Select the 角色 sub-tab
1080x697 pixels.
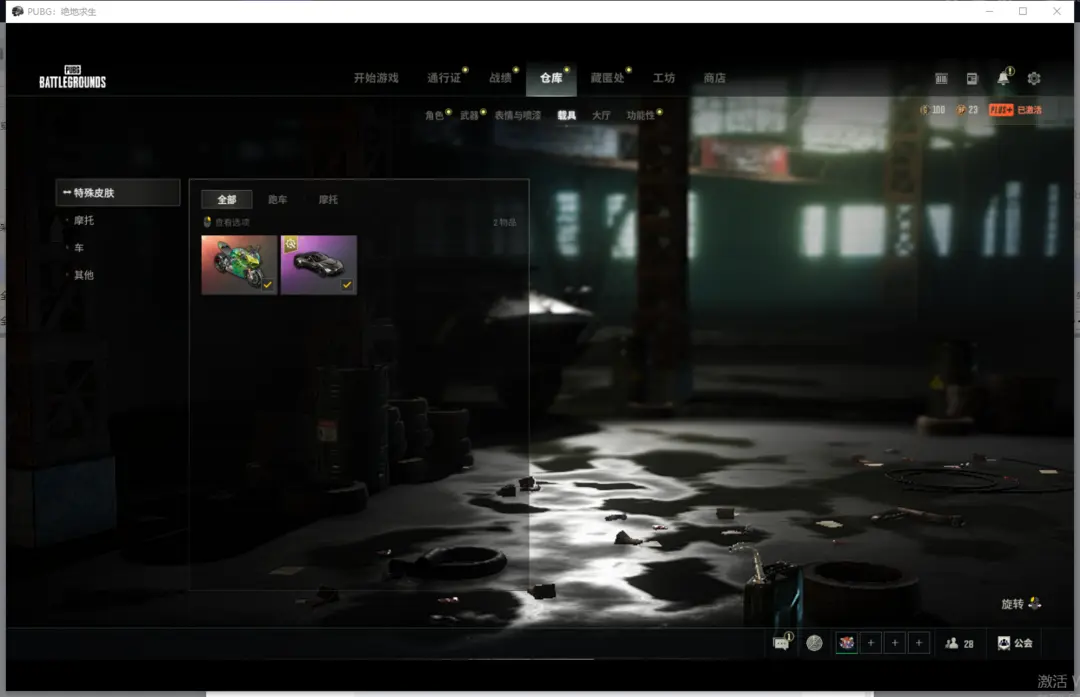click(435, 115)
